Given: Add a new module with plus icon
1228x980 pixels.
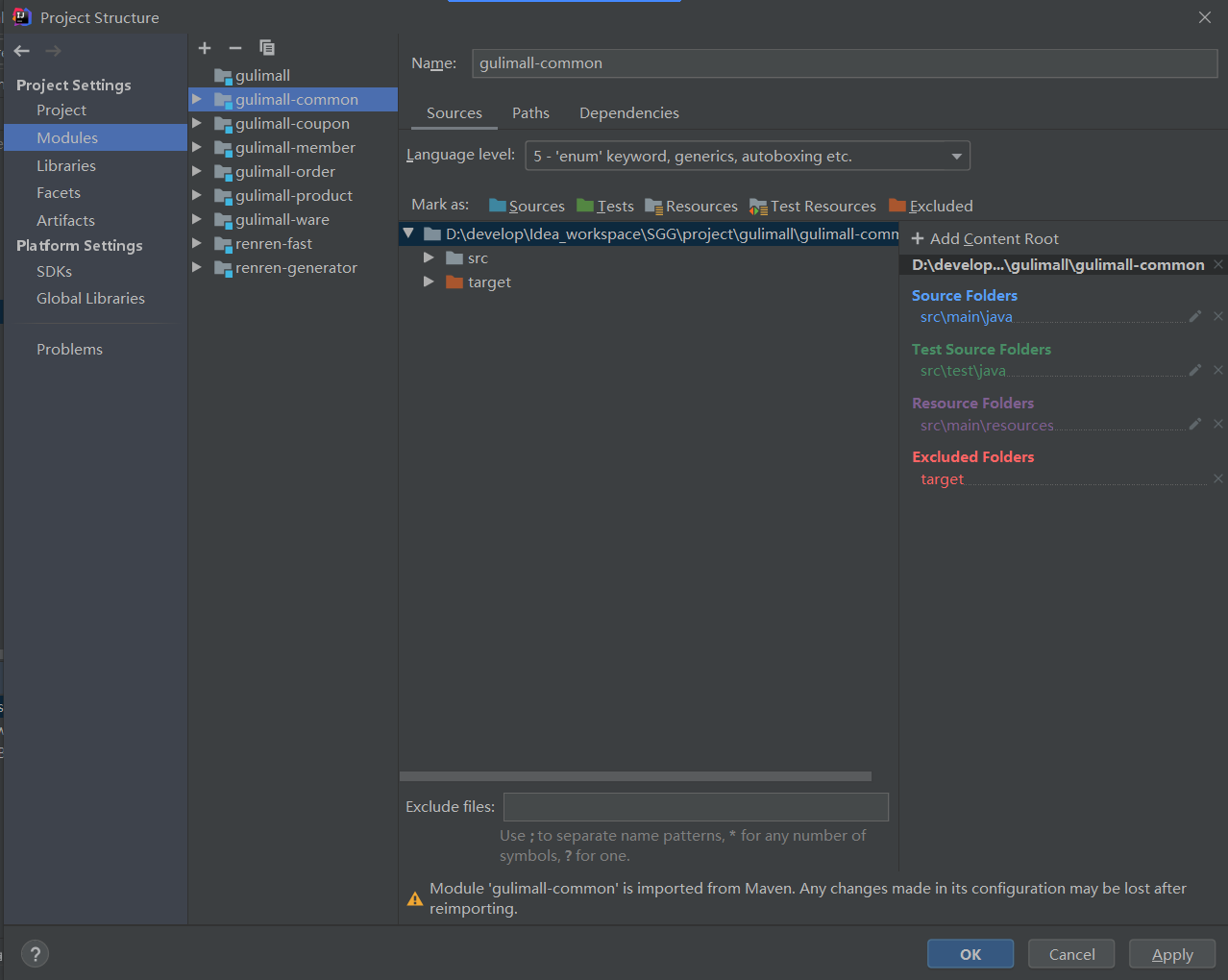Looking at the screenshot, I should coord(205,48).
